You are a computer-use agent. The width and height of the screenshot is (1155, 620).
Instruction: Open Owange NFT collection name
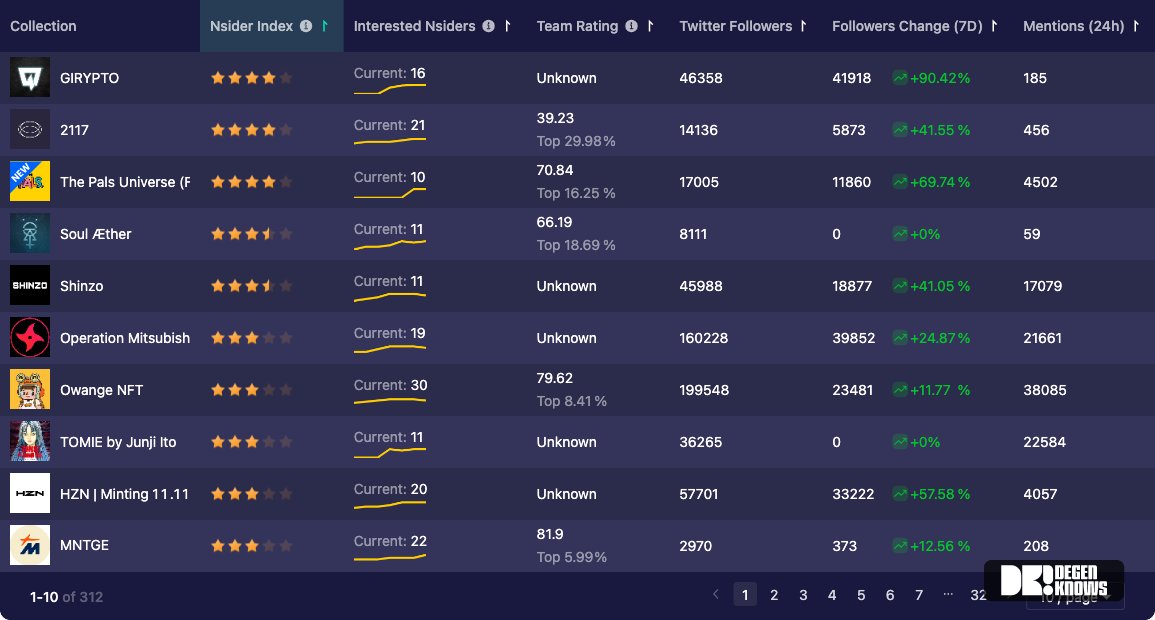101,390
